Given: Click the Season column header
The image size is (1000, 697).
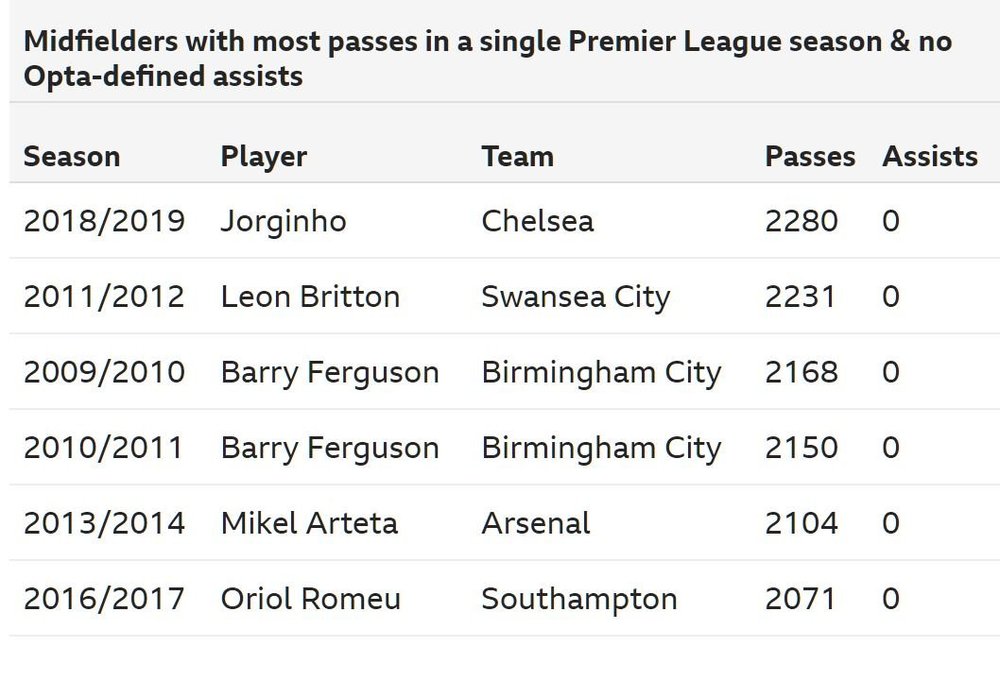Looking at the screenshot, I should (72, 156).
